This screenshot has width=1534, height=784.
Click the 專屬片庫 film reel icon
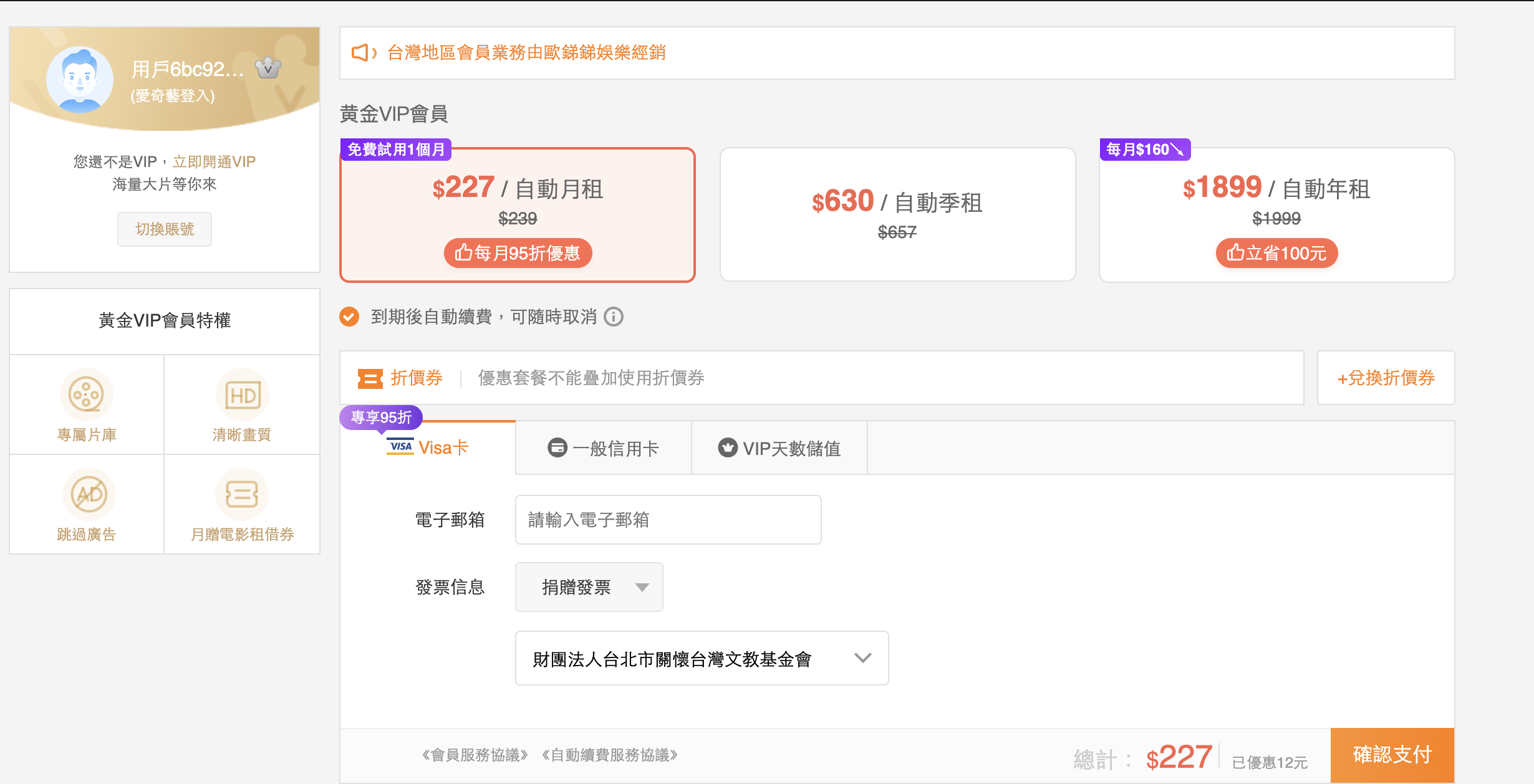coord(86,394)
